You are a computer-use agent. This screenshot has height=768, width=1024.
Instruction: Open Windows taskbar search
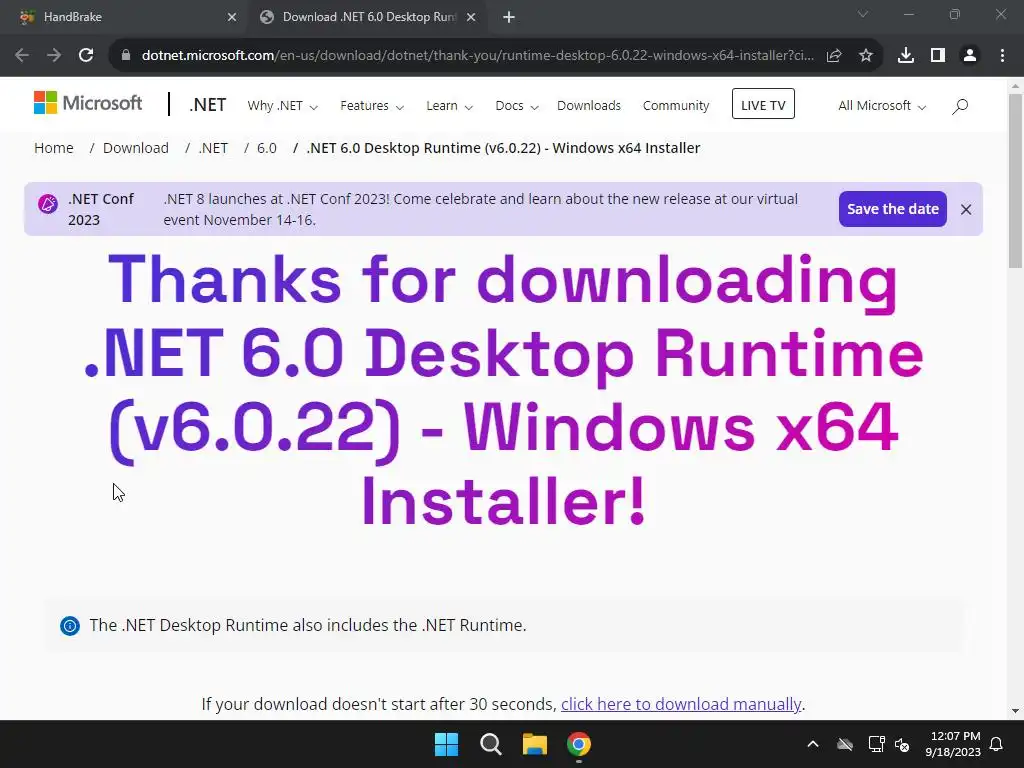[490, 744]
